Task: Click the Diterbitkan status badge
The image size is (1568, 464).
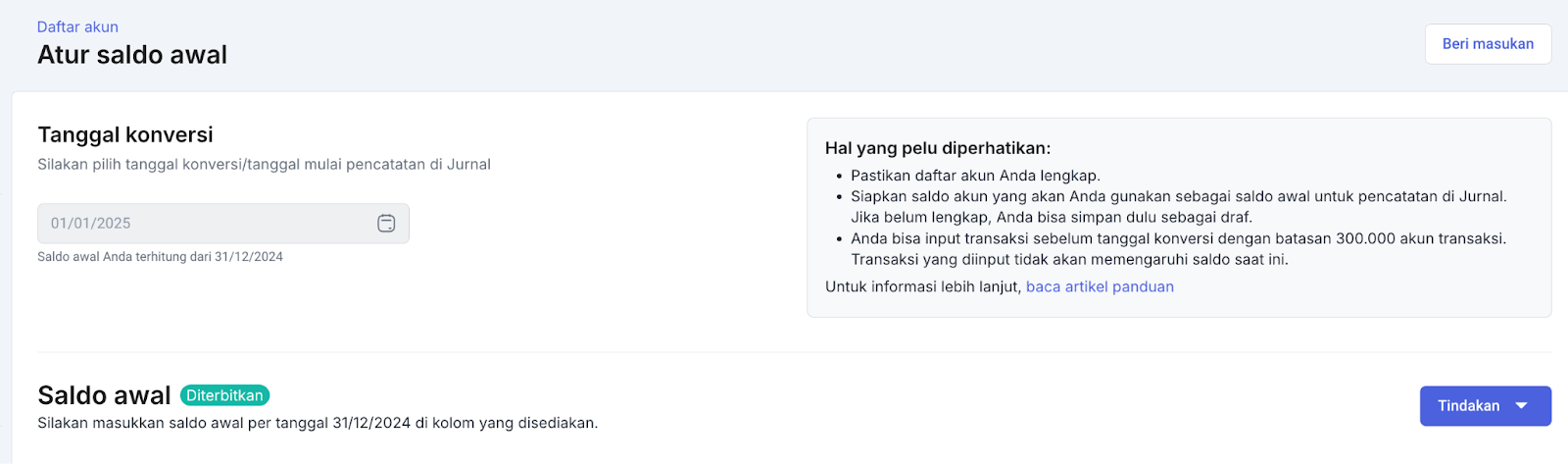Action: 224,395
